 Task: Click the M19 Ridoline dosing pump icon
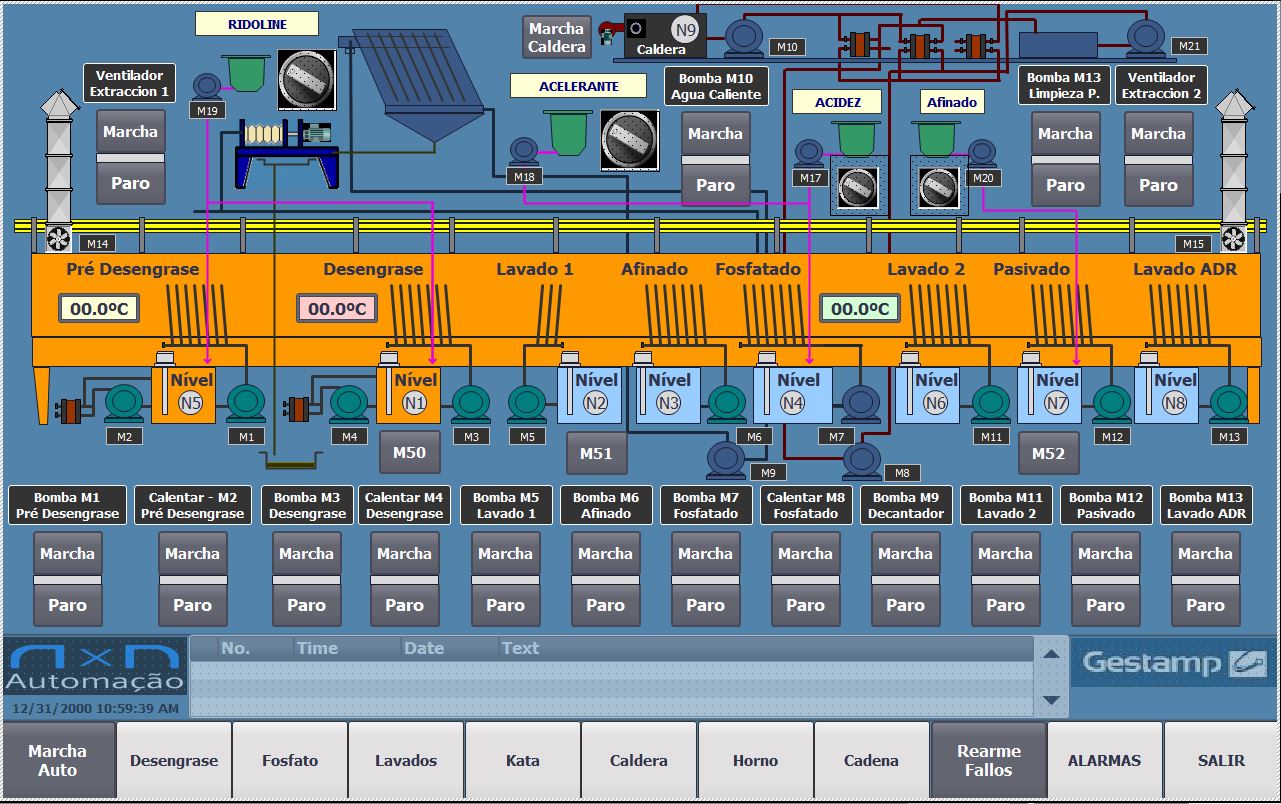[208, 87]
